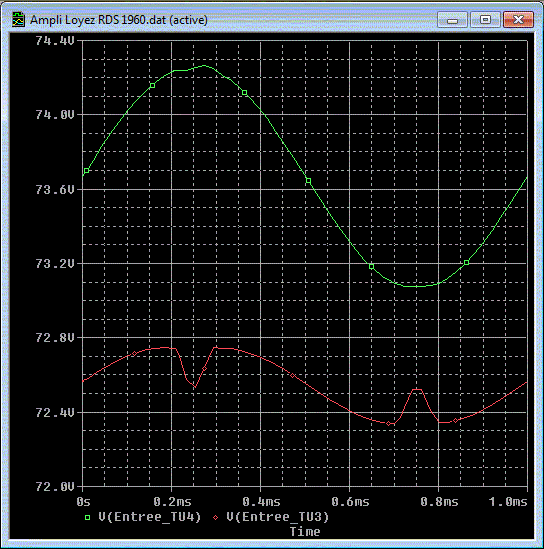Screen dimensions: 544x549
Task: Click the red diamond marker in the trace dip
Action: click(x=204, y=369)
